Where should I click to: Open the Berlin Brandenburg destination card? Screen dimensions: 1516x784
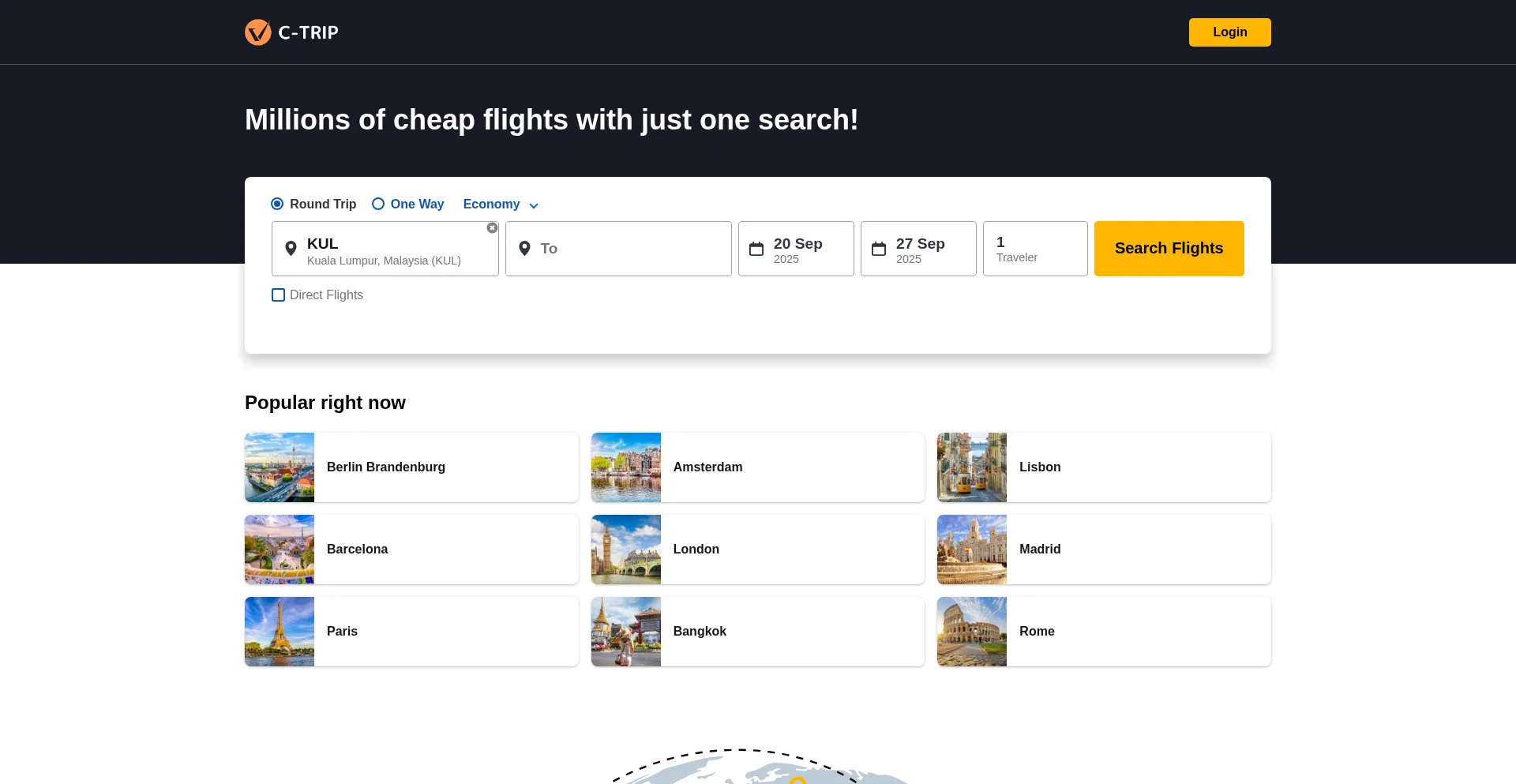point(411,467)
